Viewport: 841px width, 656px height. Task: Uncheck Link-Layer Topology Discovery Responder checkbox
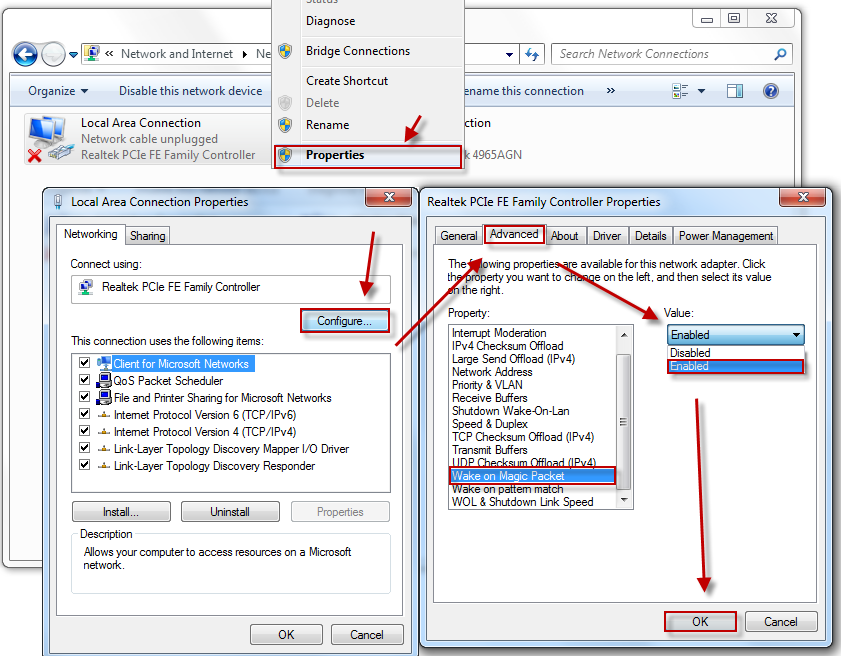84,465
